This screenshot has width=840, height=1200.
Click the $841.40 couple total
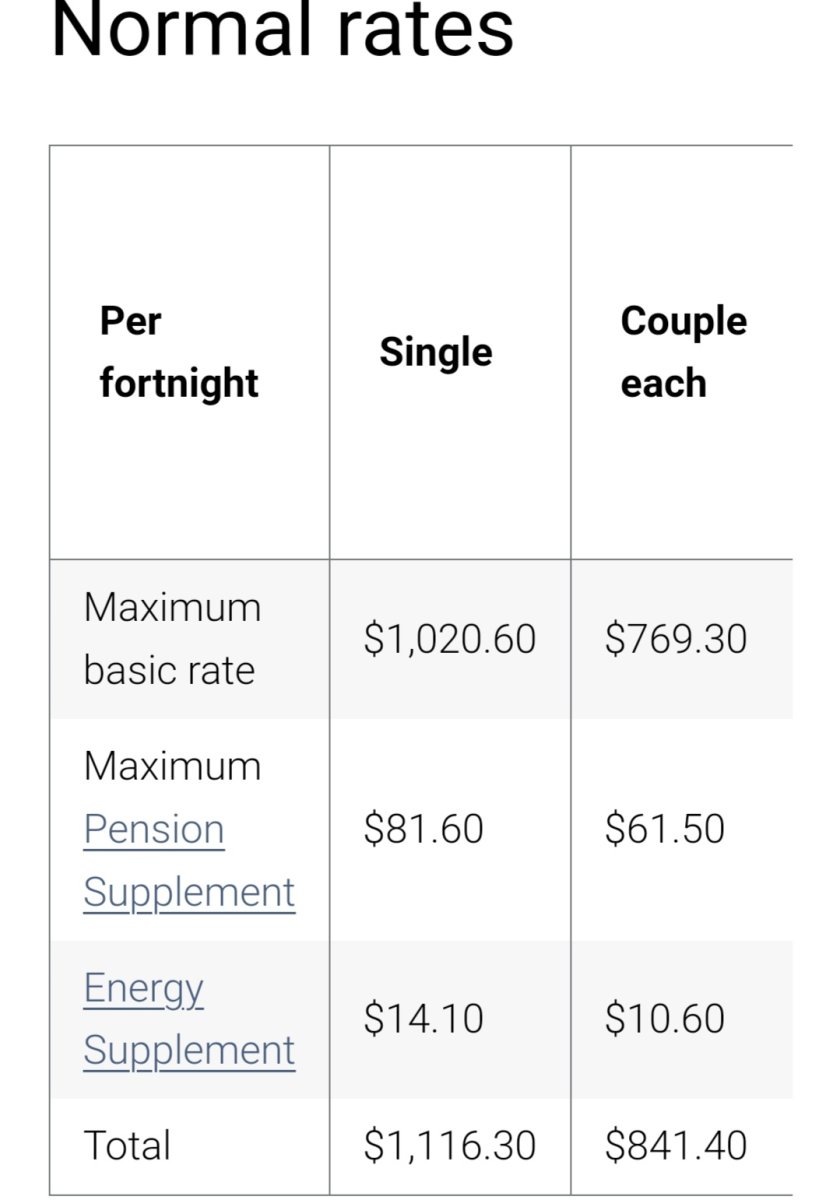[676, 1146]
